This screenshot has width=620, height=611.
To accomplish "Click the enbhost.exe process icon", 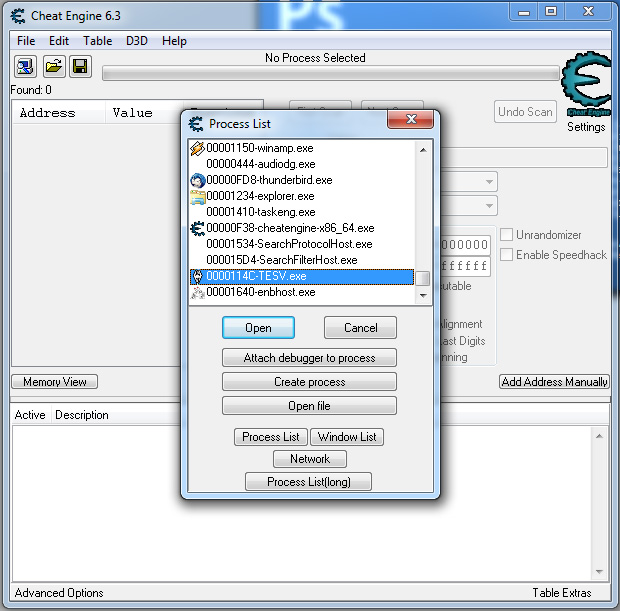I will click(197, 293).
